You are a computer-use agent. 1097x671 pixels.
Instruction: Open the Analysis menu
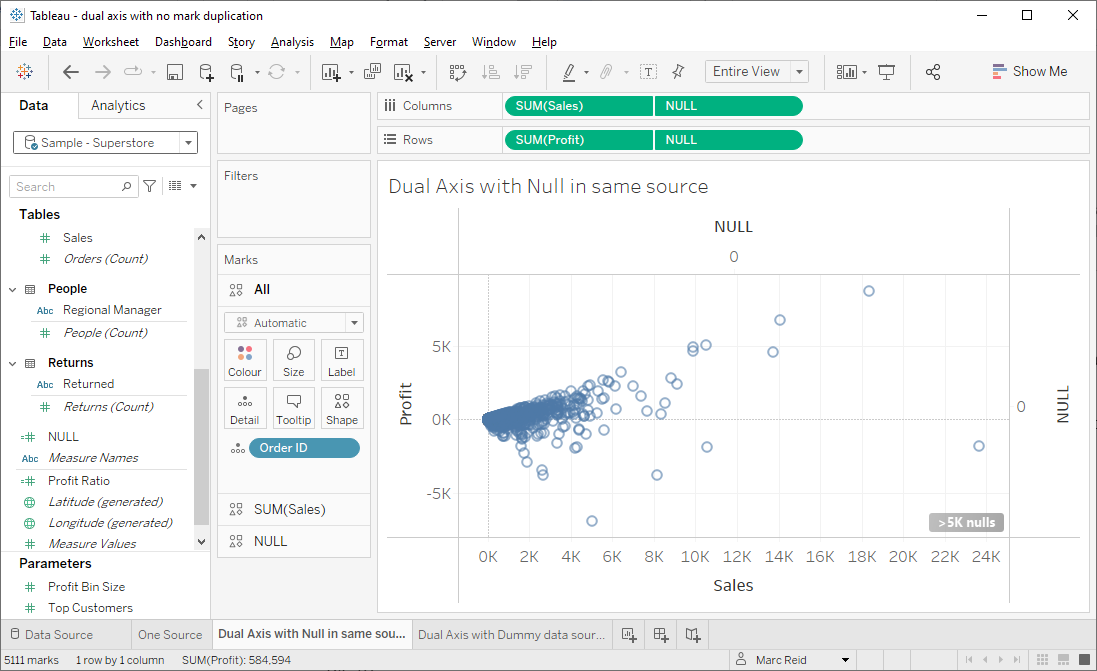coord(292,42)
